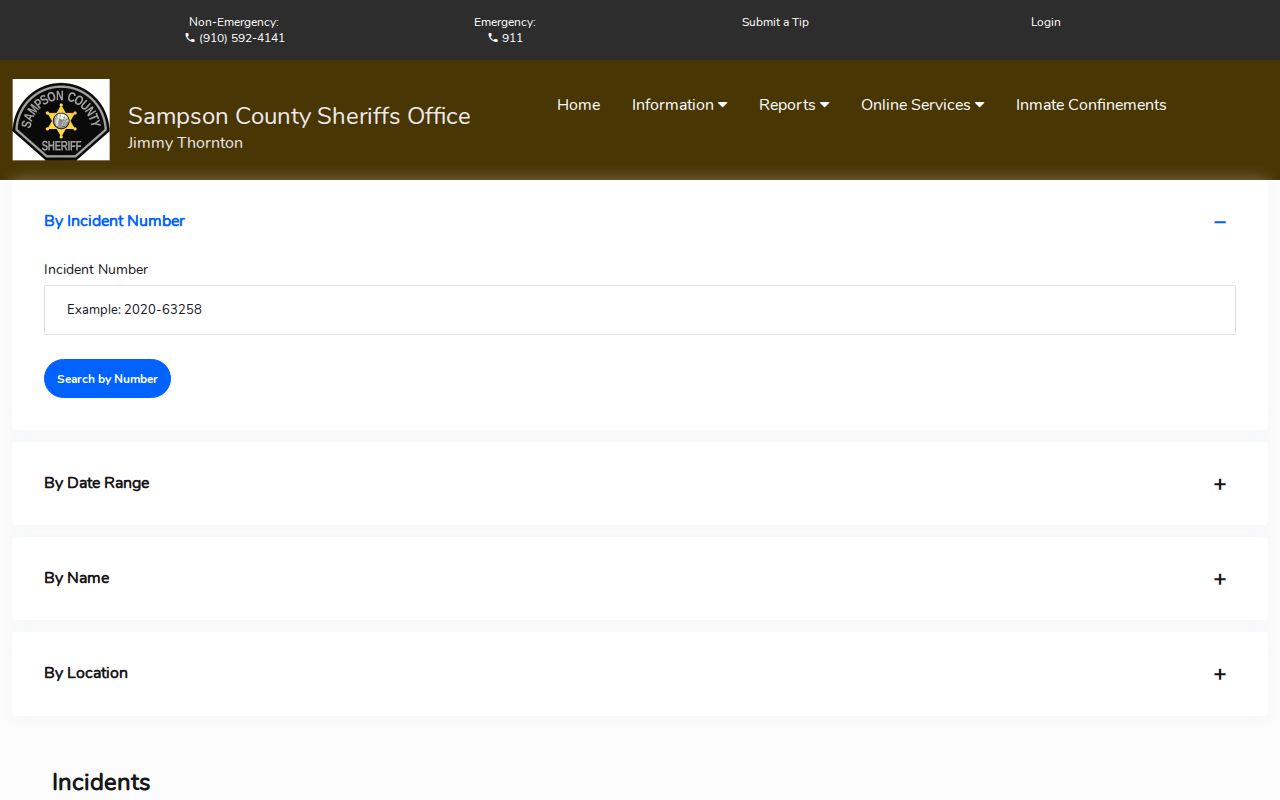Screen dimensions: 1280x800
Task: Open the Submit a Tip link
Action: (x=775, y=22)
